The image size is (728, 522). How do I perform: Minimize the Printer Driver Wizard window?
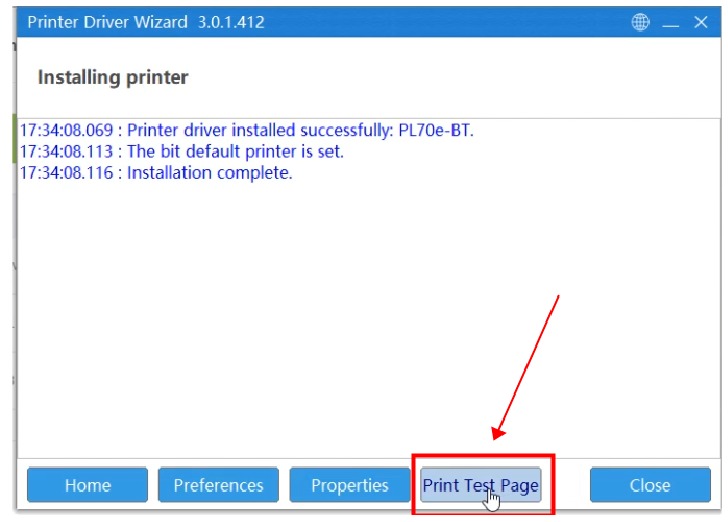coord(671,22)
